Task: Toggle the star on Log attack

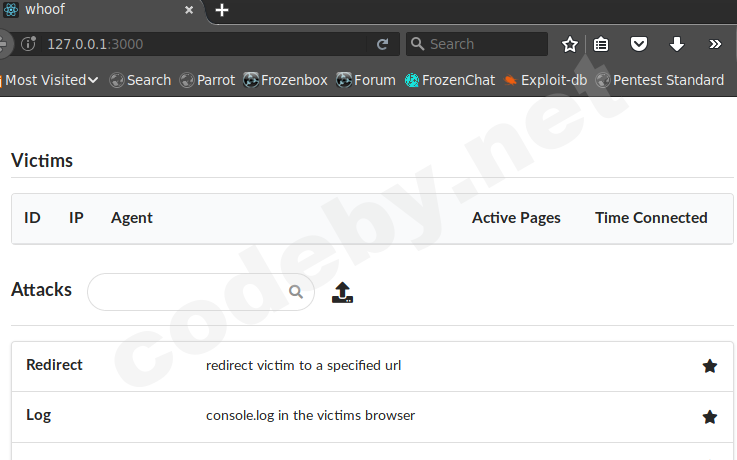Action: (710, 416)
